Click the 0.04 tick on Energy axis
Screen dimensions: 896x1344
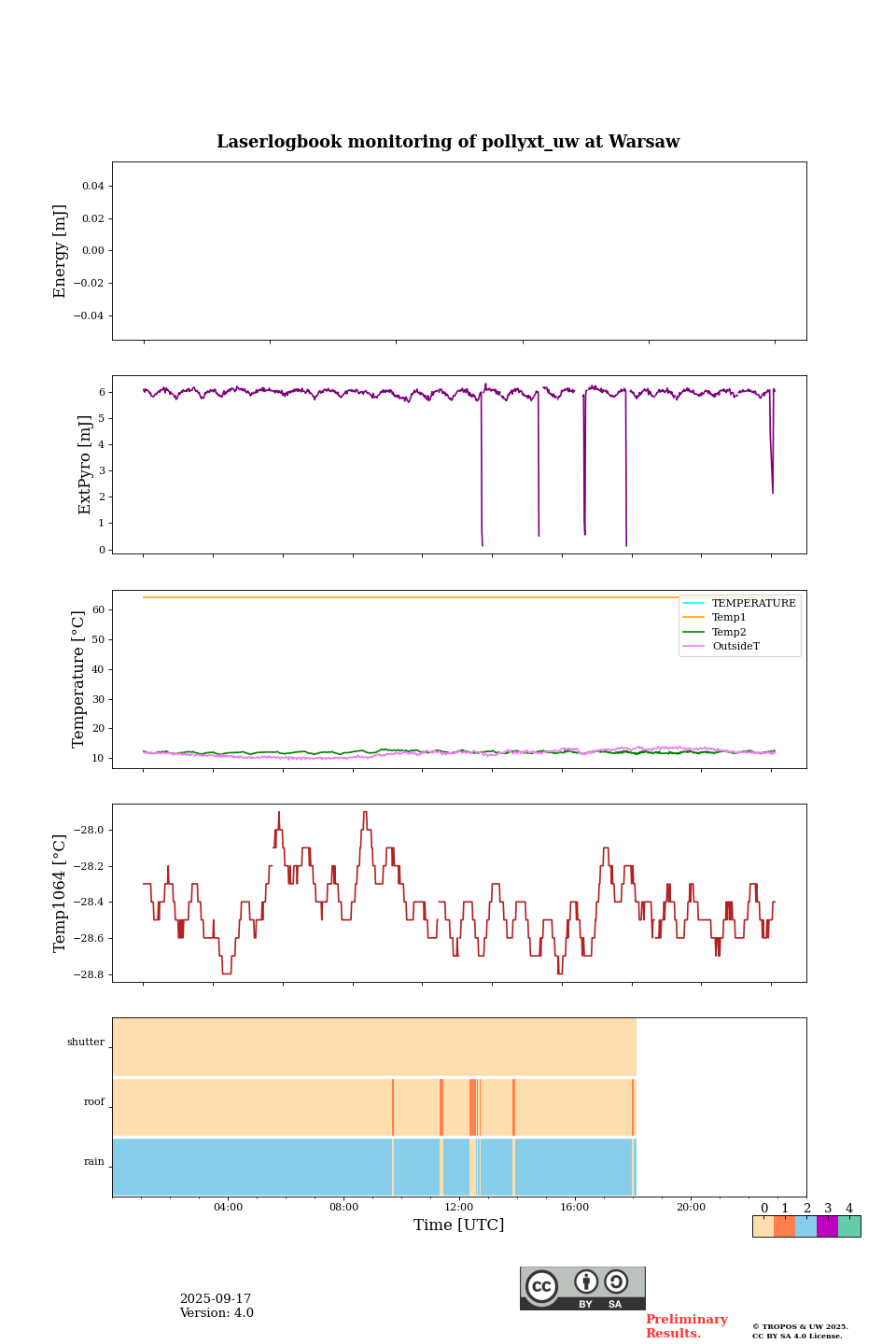[92, 186]
